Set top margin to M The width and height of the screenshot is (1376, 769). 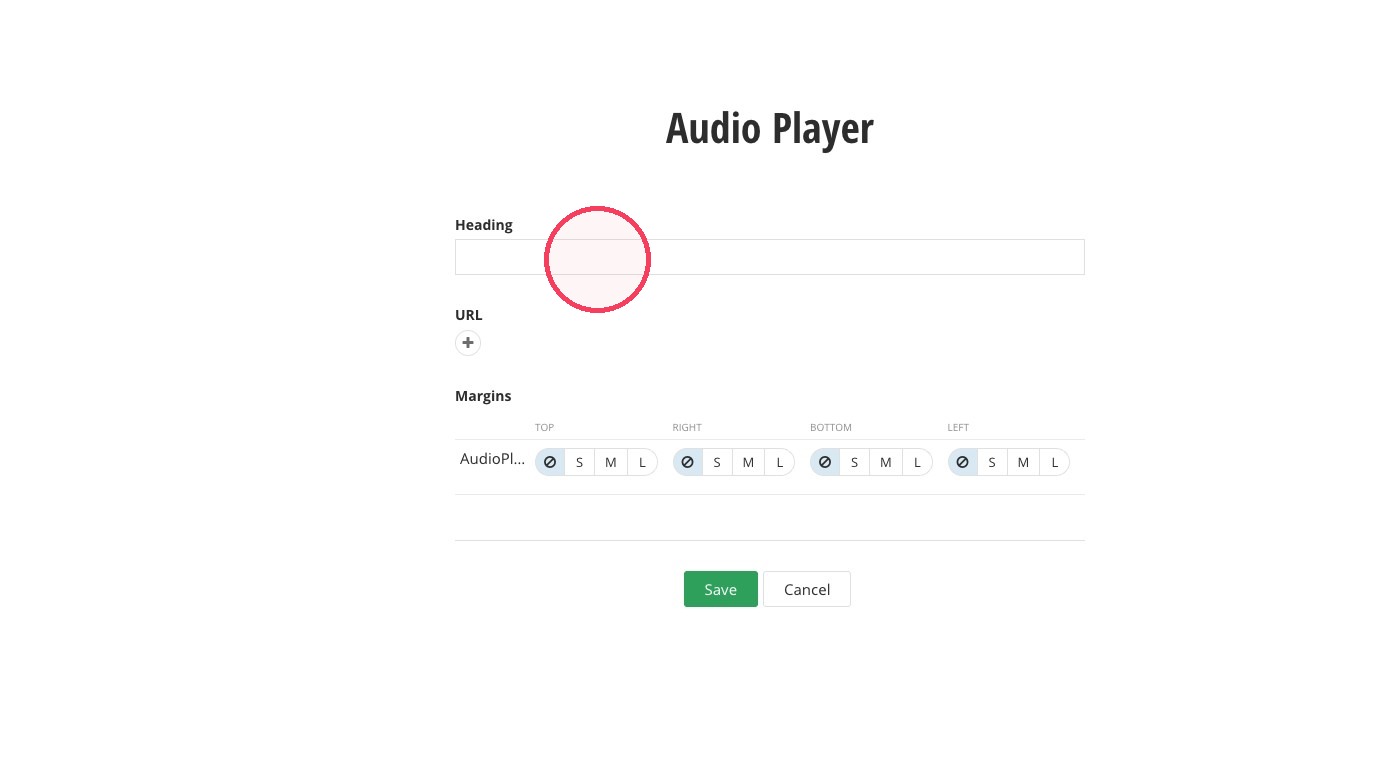[611, 462]
